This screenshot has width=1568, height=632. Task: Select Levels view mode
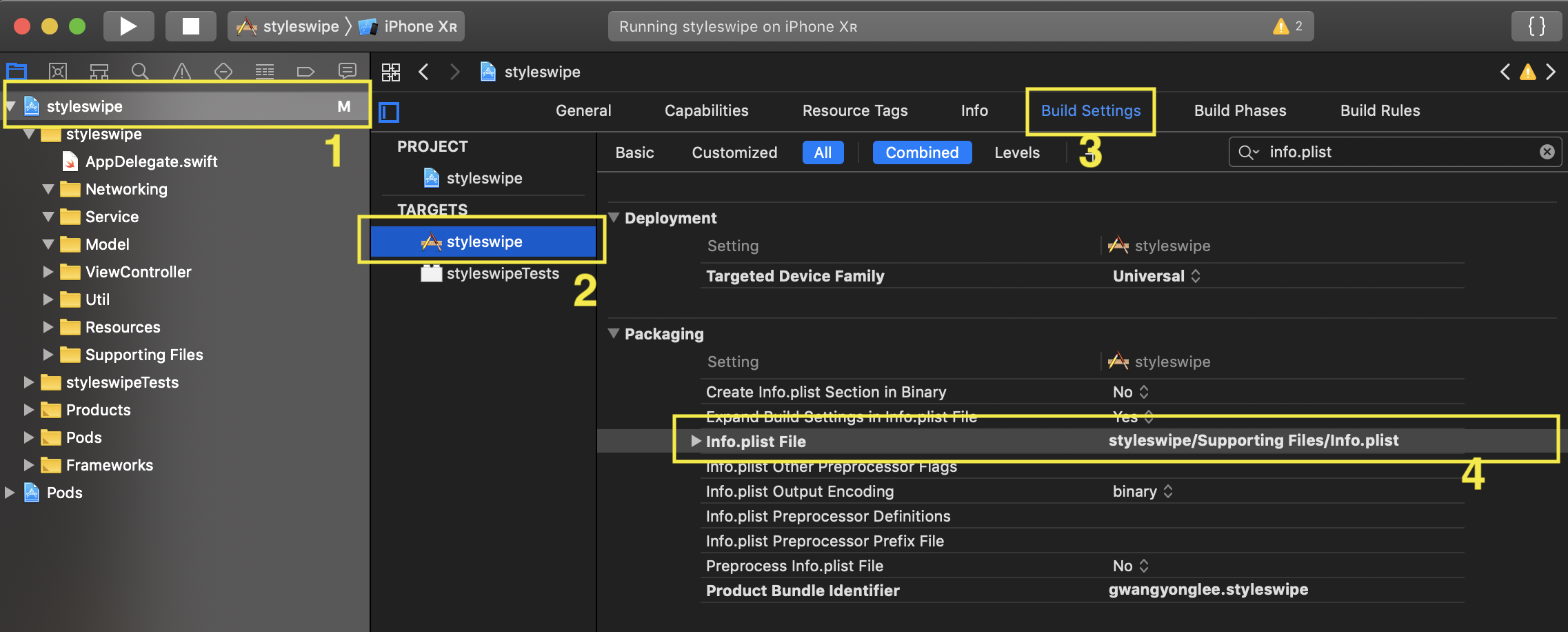click(1017, 152)
